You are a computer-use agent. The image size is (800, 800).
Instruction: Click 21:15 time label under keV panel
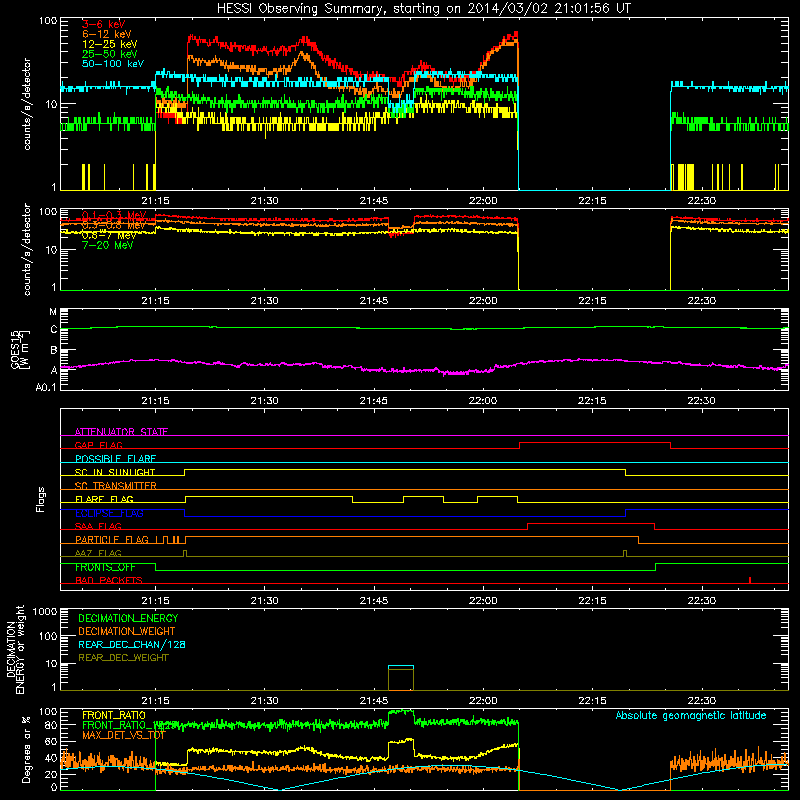pos(155,201)
